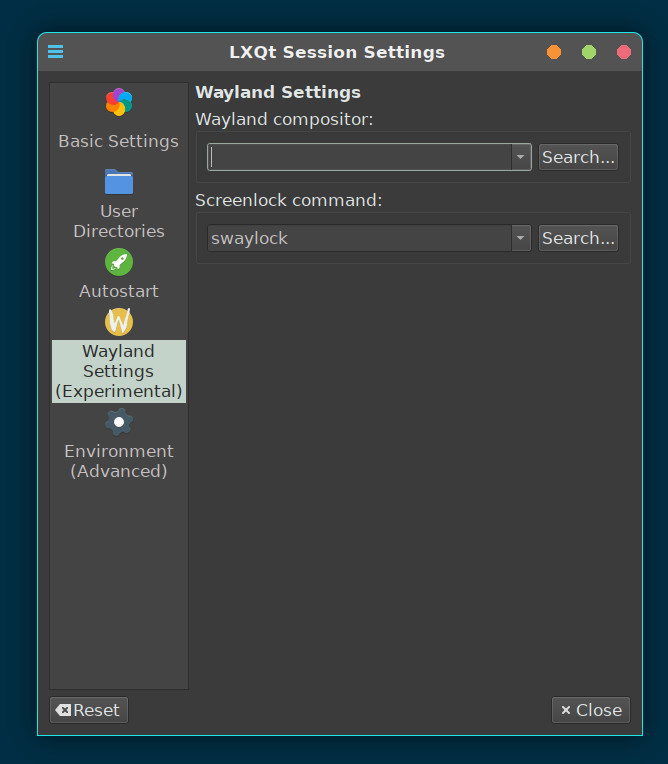Select Wayland Settings (Experimental) label
The image size is (668, 764).
(x=119, y=371)
